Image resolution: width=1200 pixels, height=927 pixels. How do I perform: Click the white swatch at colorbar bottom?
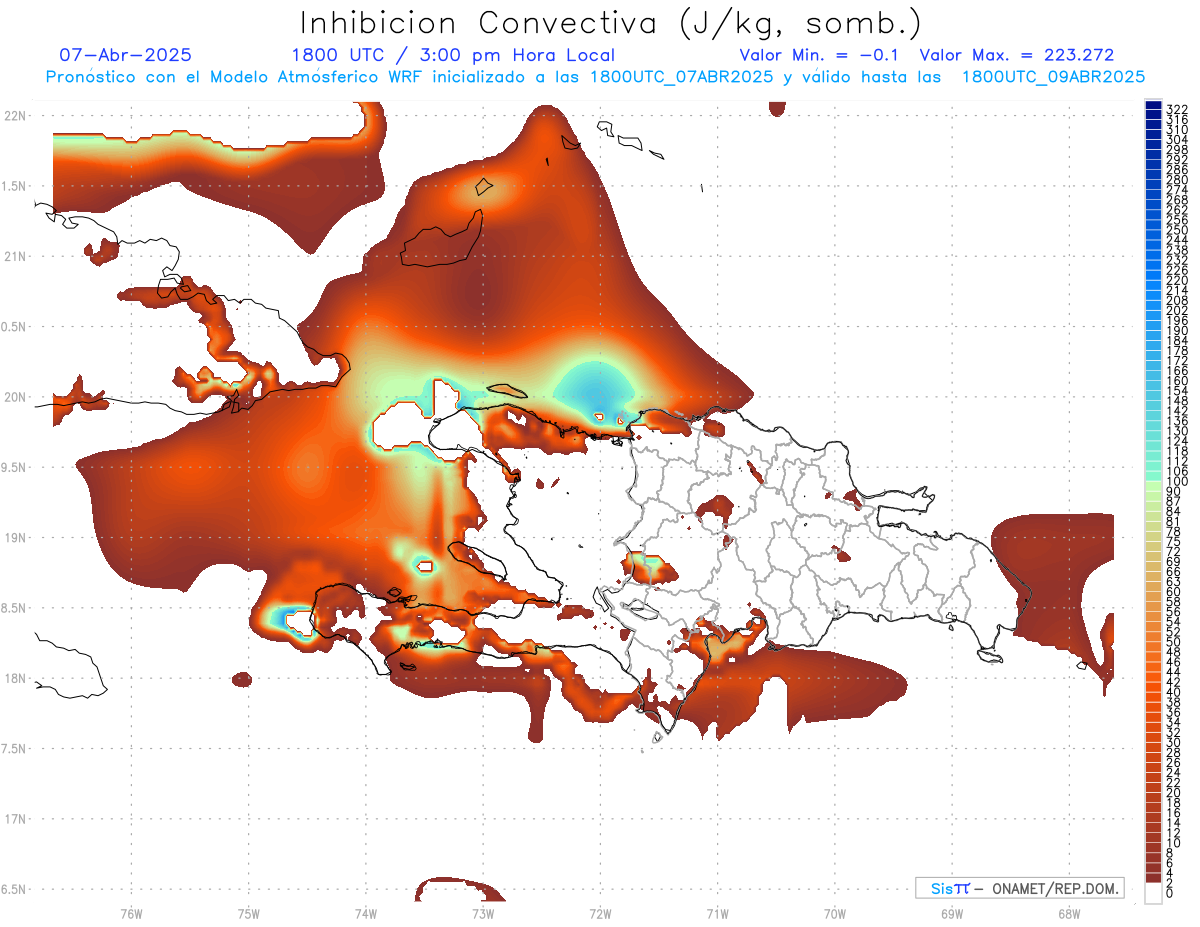(1153, 893)
